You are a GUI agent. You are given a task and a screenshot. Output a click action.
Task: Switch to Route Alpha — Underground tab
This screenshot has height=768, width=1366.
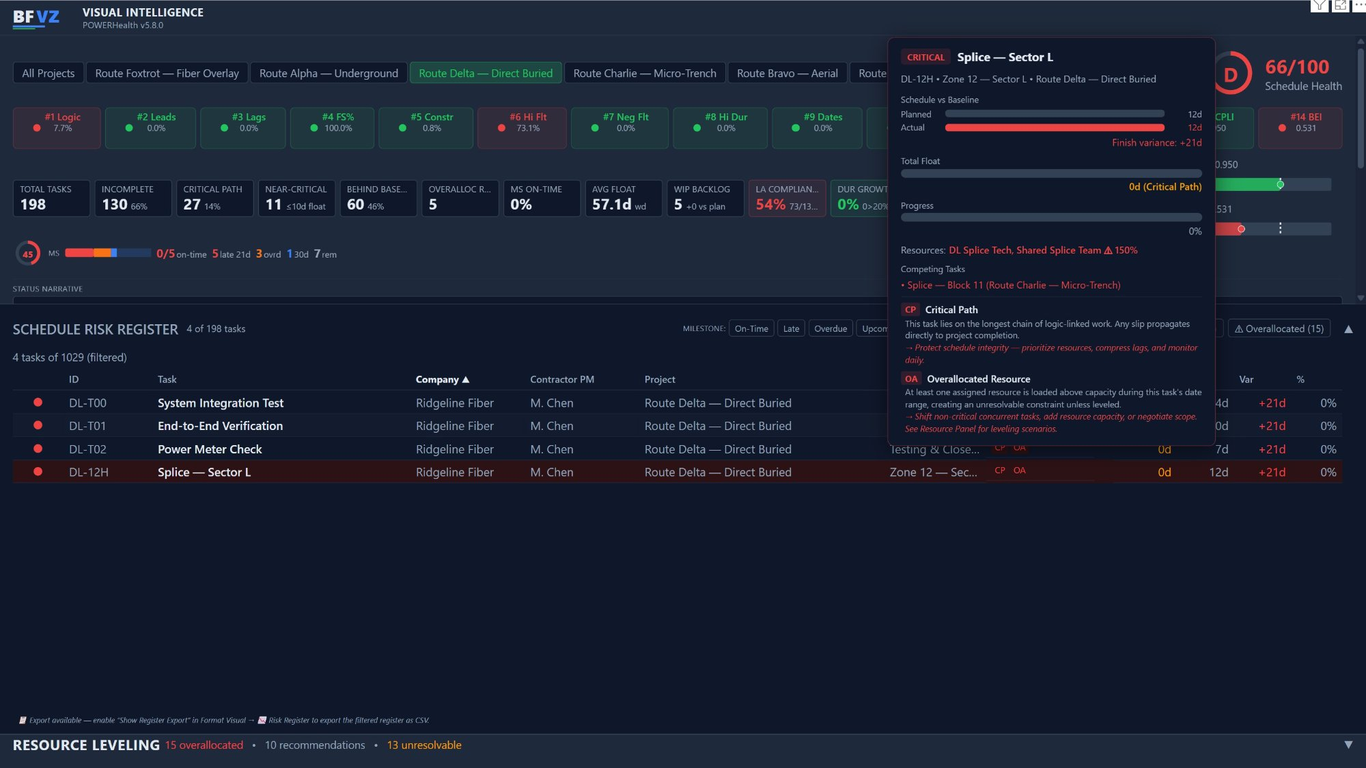pos(328,73)
